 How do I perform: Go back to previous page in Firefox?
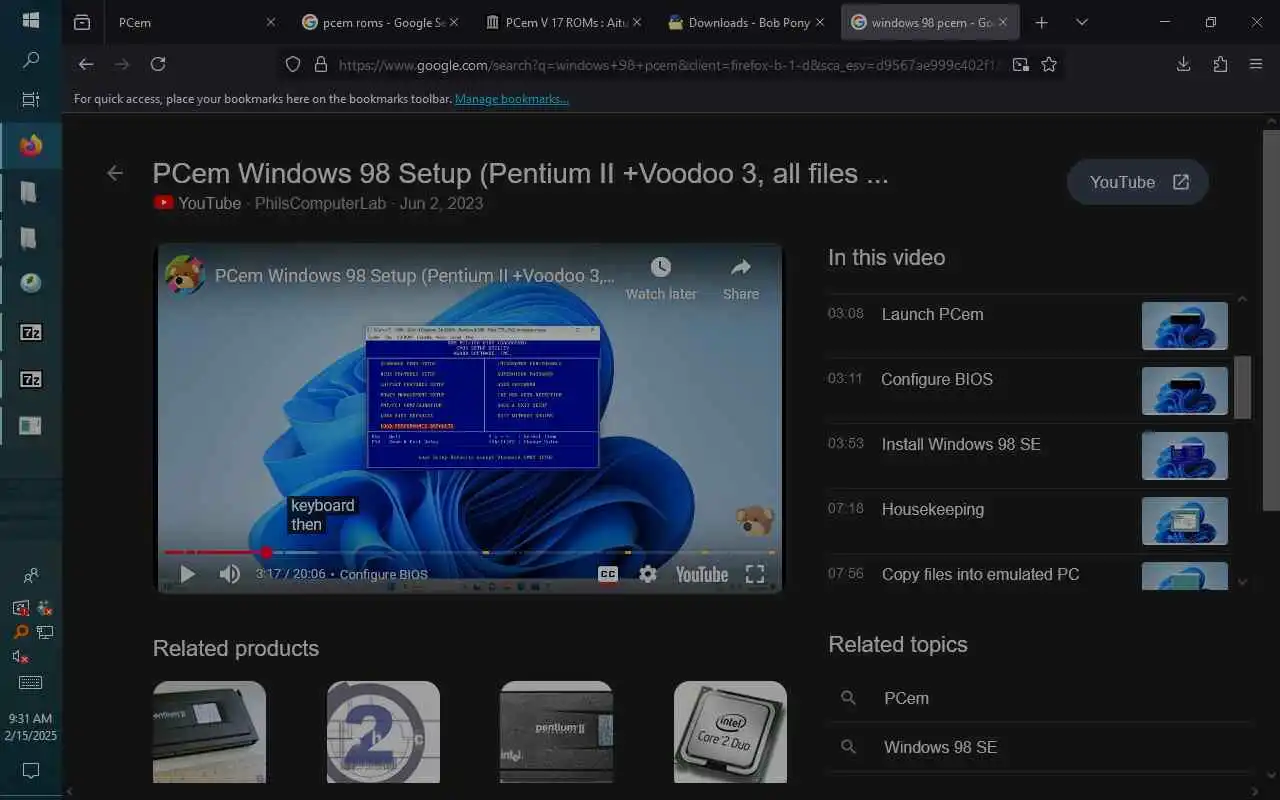[86, 64]
